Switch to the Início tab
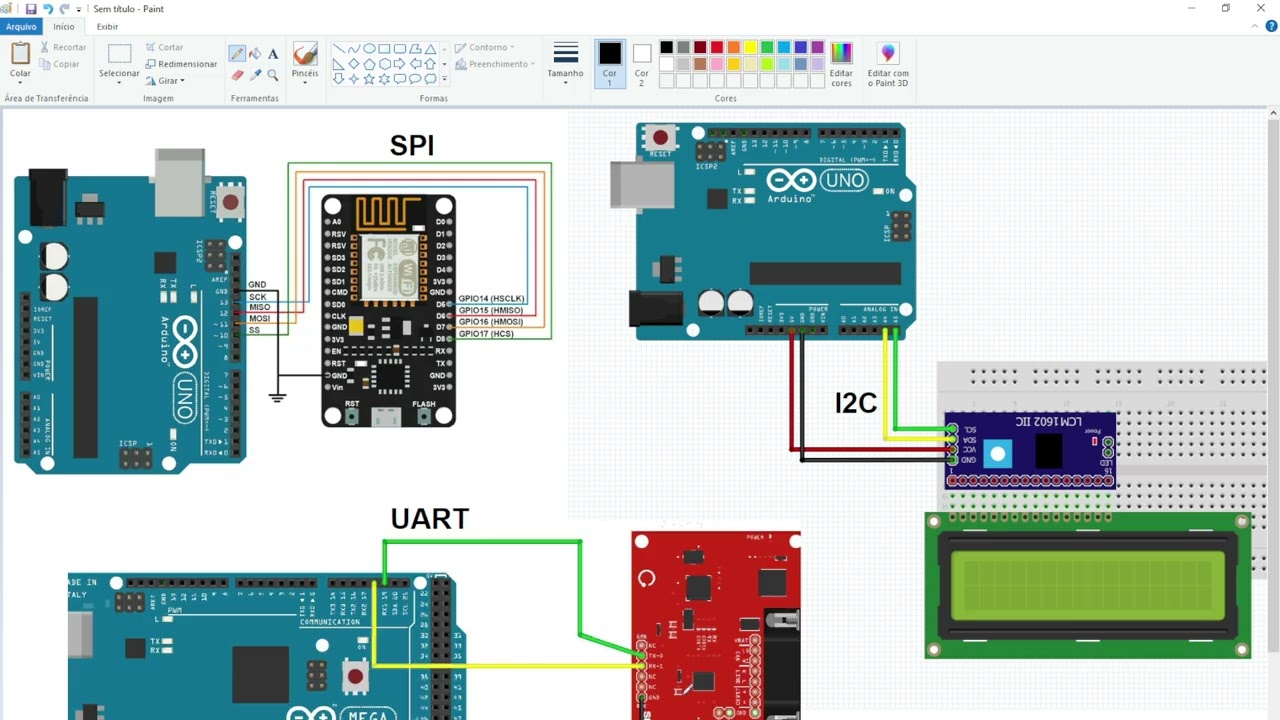1280x720 pixels. 64,27
